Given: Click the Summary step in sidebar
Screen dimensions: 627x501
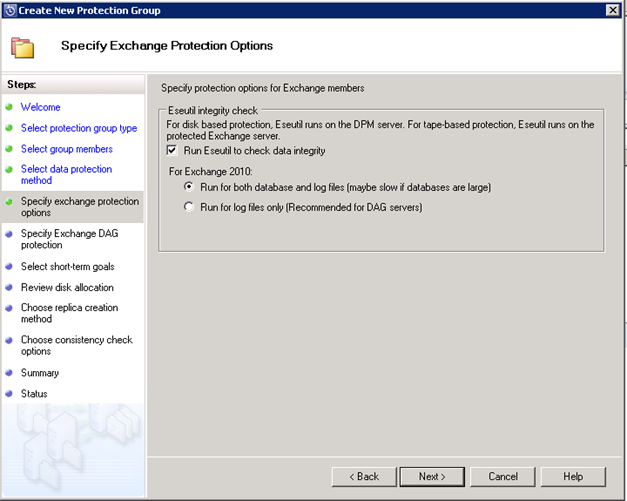Looking at the screenshot, I should click(x=40, y=373).
